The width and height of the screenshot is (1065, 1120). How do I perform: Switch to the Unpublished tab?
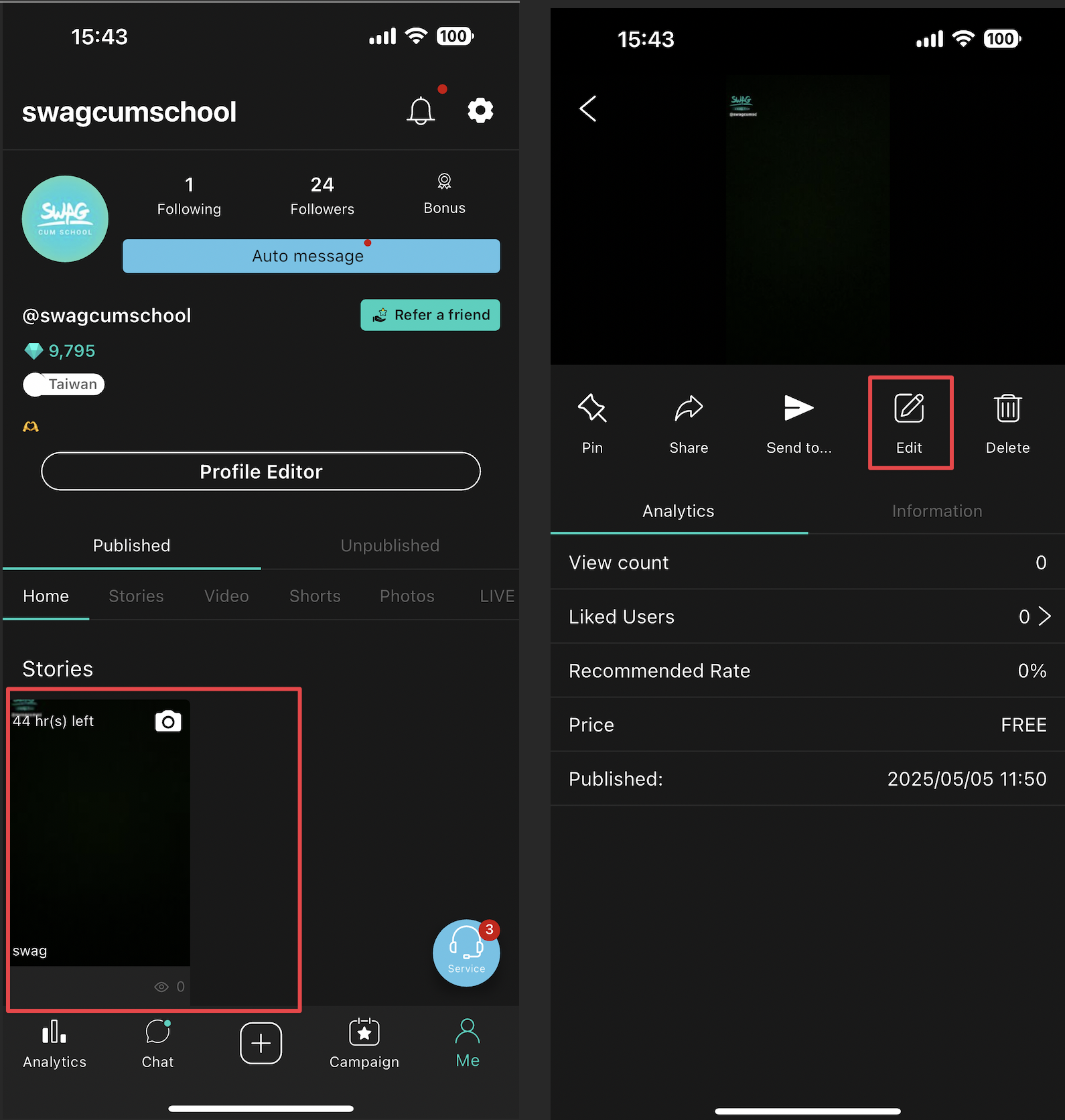(x=390, y=546)
